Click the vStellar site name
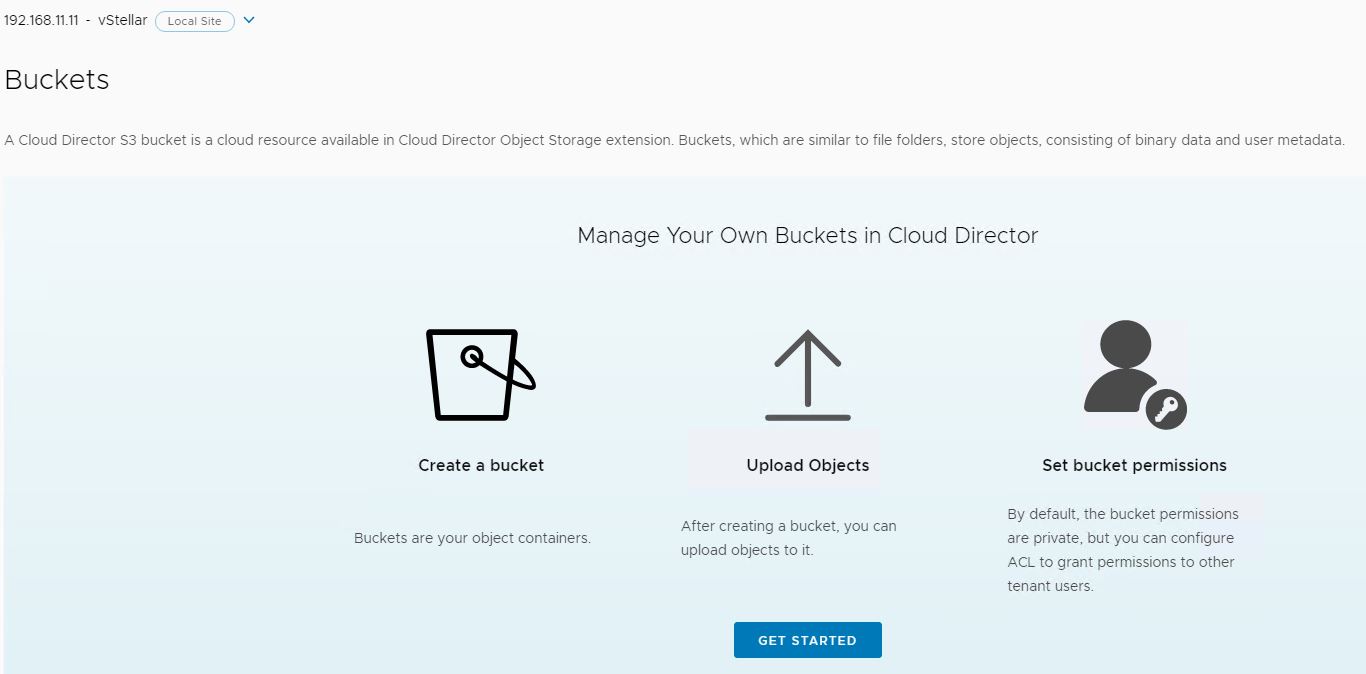1366x674 pixels. point(122,21)
